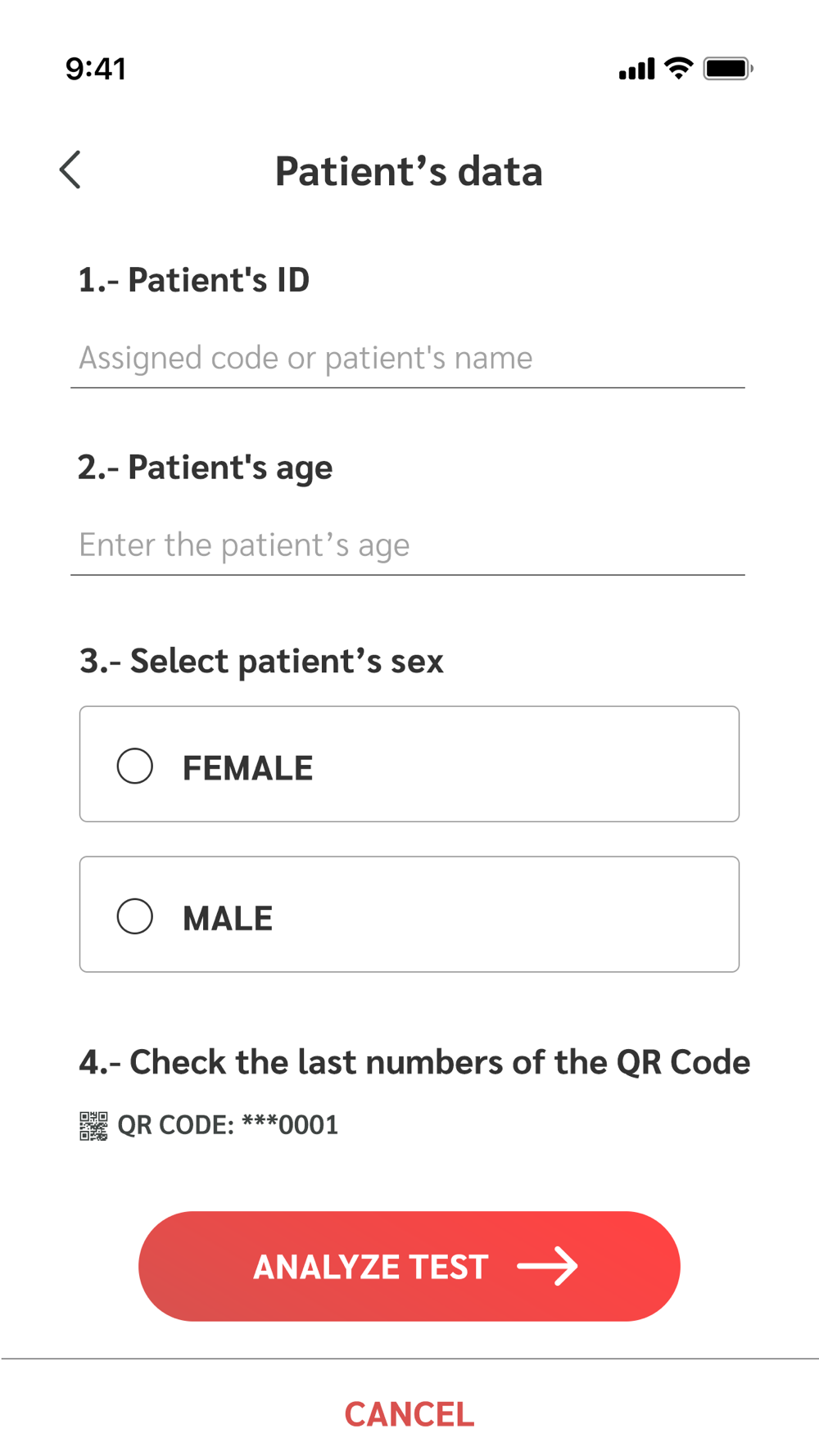The height and width of the screenshot is (1456, 819).
Task: Click the QR code icon
Action: click(x=93, y=1125)
